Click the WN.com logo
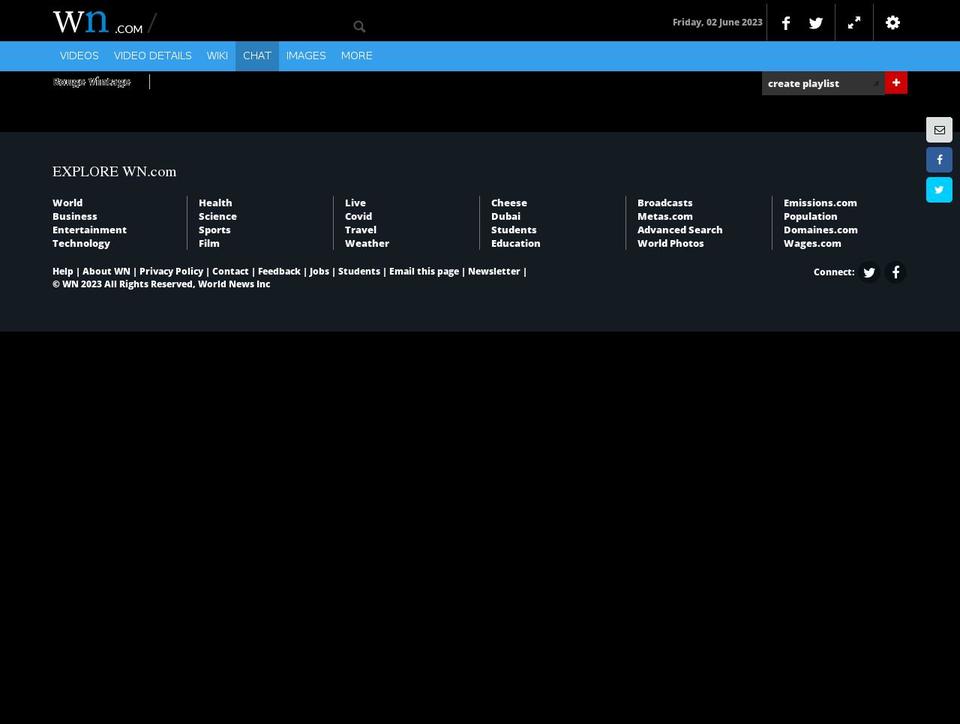Screen dimensions: 960x724 98,22
